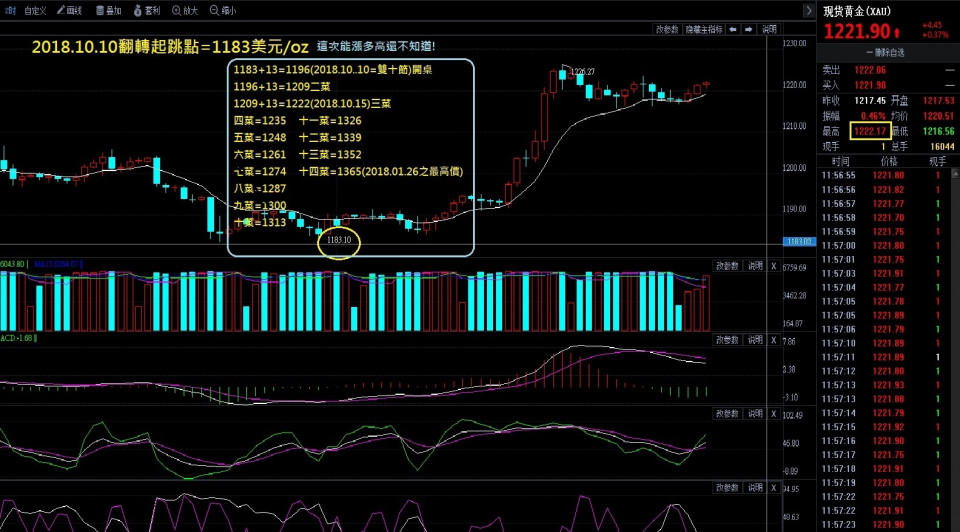The image size is (960, 532).
Task: Click the left arrow in main chart header
Action: [x=734, y=30]
